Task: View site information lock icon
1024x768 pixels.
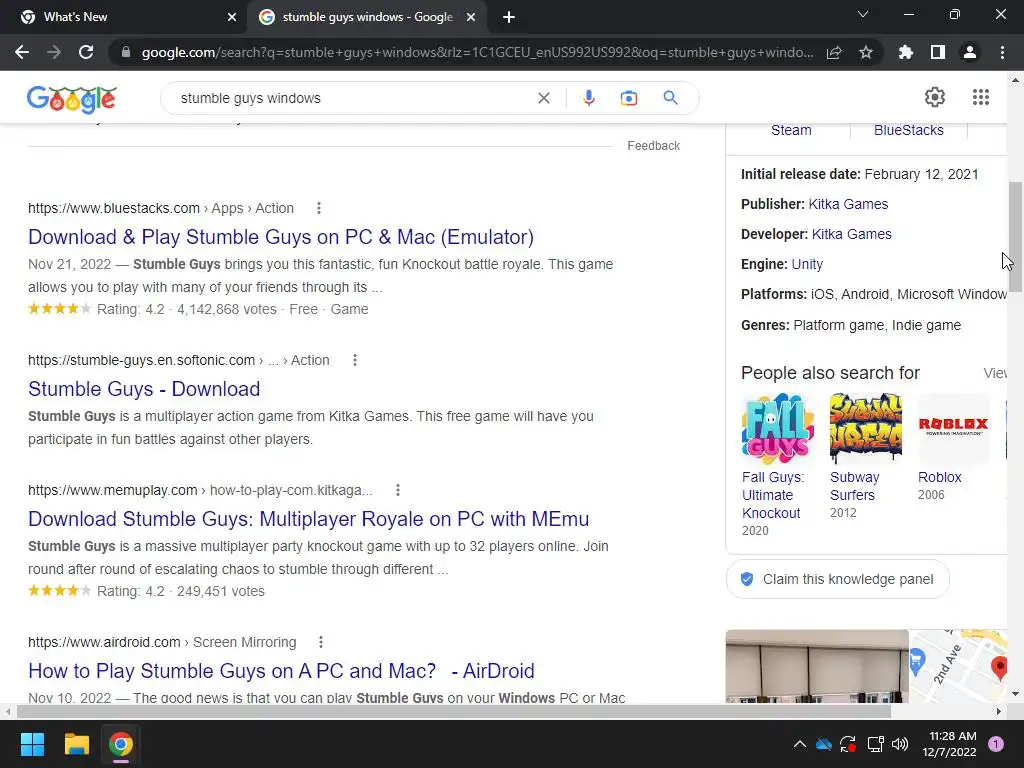Action: (x=126, y=52)
